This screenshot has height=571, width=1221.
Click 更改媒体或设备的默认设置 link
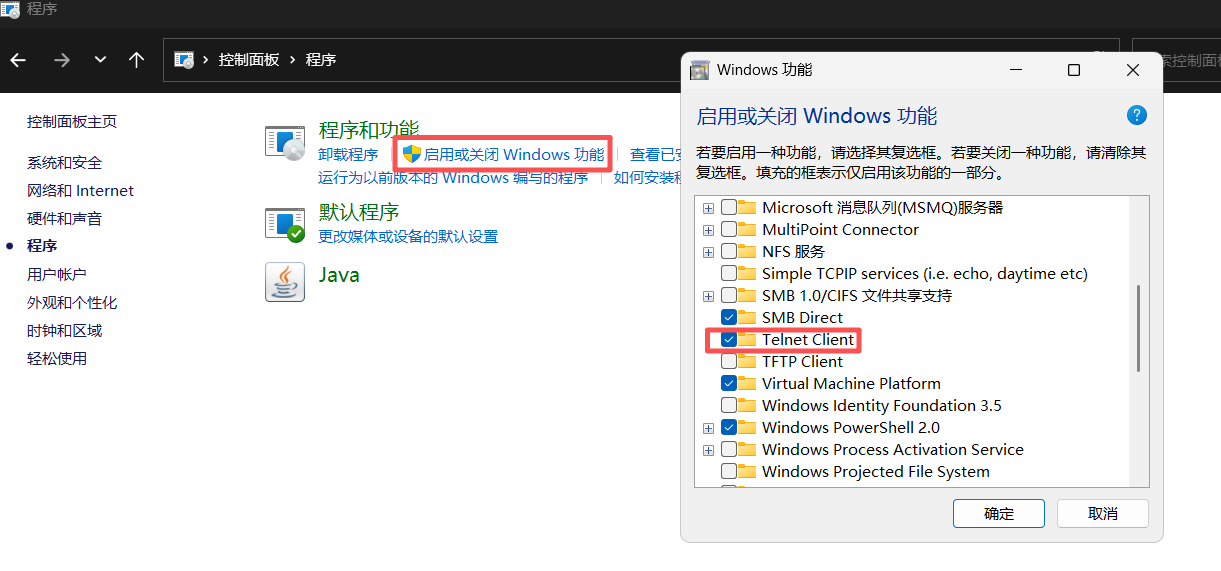coord(408,237)
